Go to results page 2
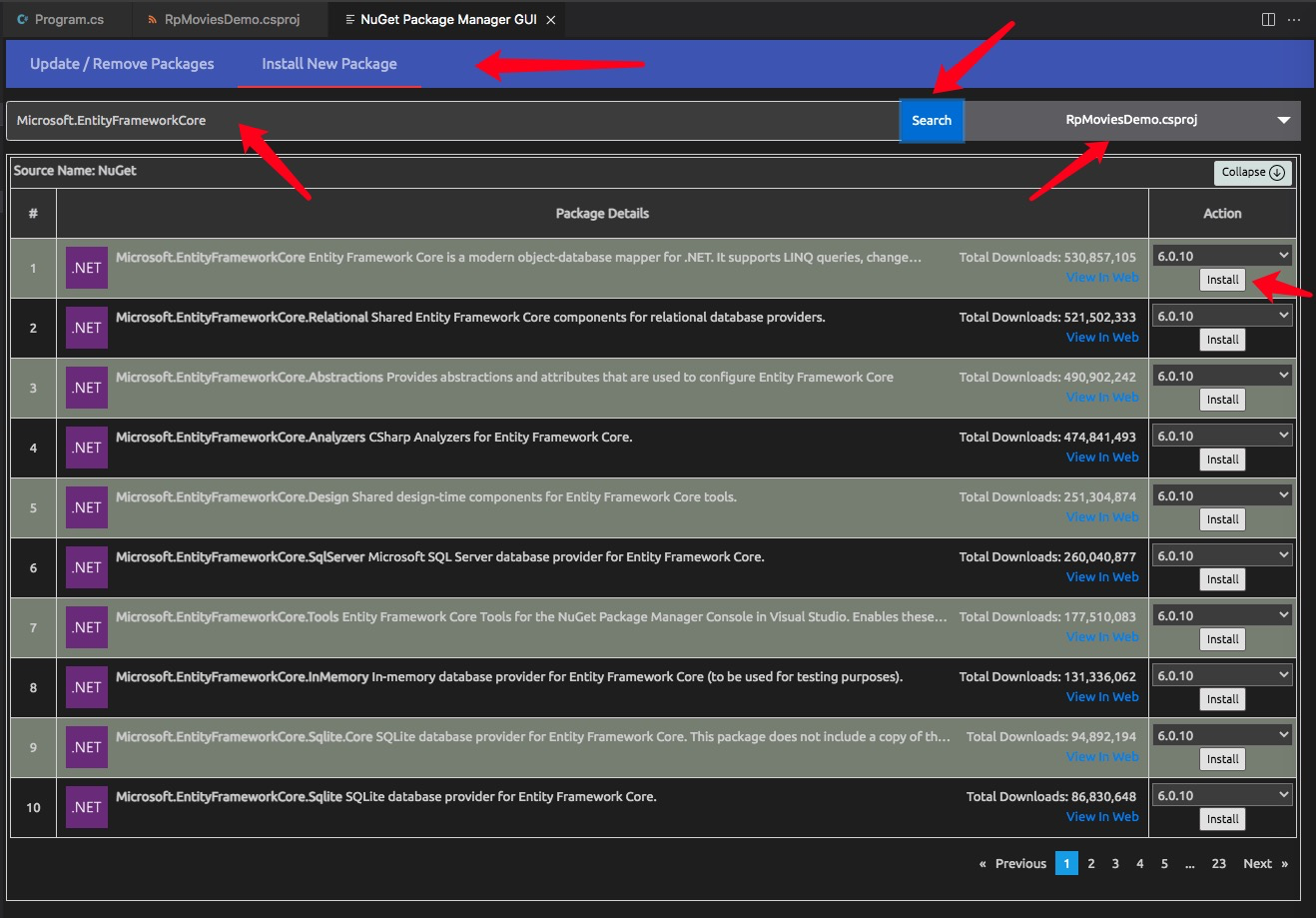 coord(1091,864)
